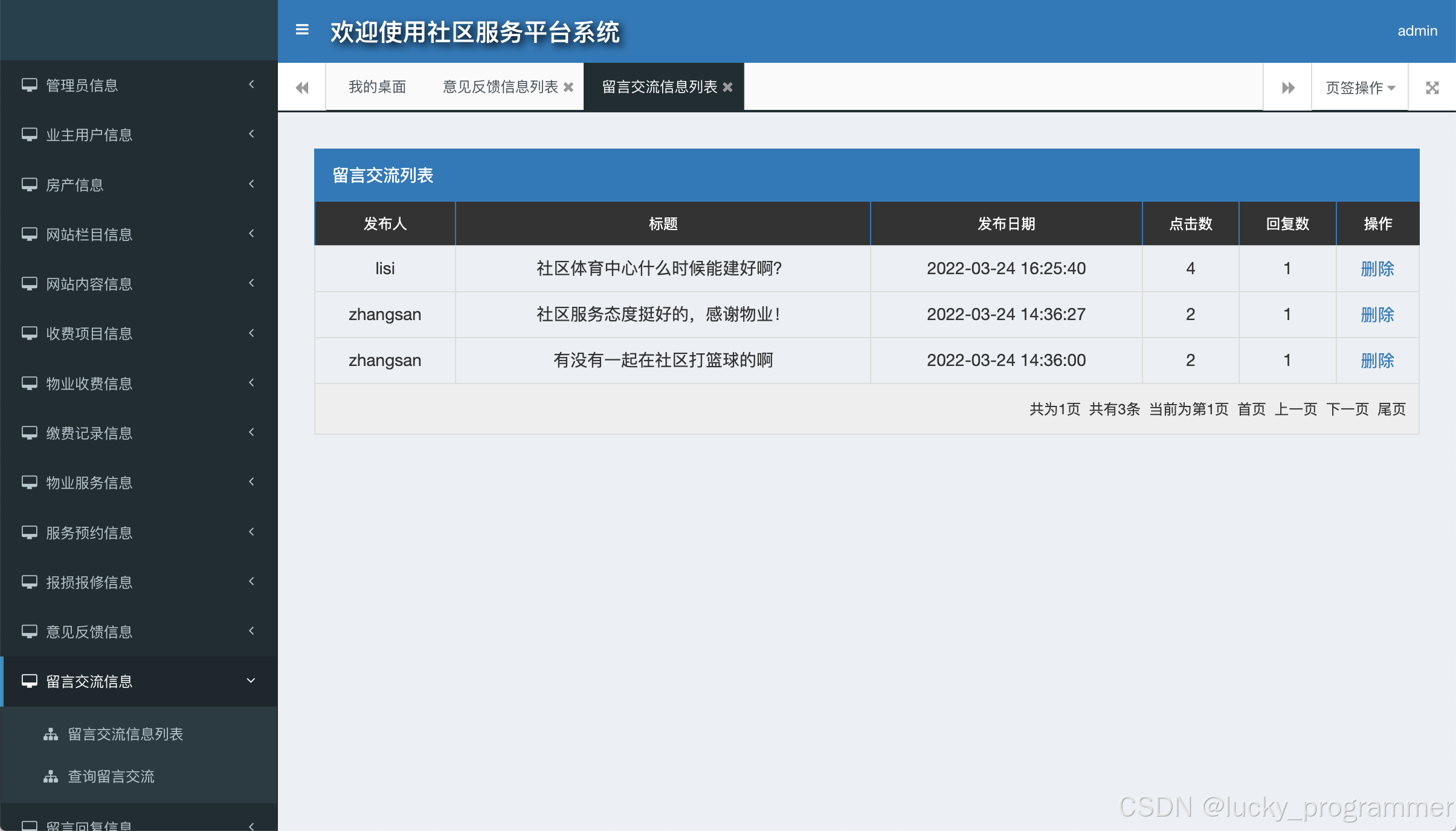Close the 留言交流信息列表 tab

coord(728,87)
